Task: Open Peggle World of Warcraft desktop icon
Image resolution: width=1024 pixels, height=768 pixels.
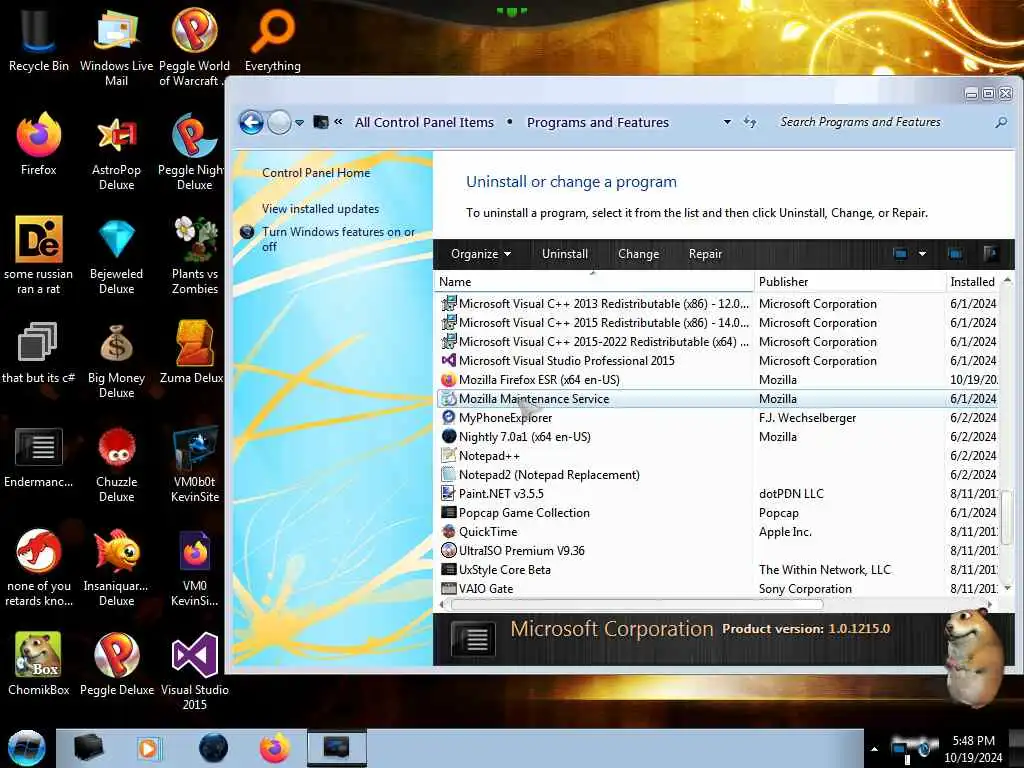Action: [x=195, y=46]
